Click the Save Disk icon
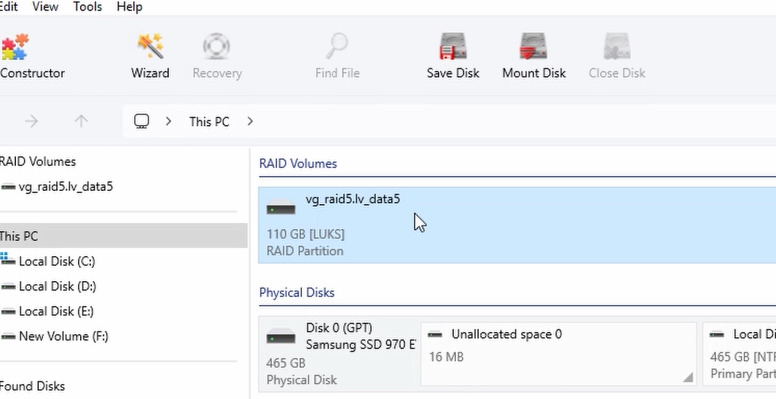Viewport: 776px width, 399px height. pos(453,47)
